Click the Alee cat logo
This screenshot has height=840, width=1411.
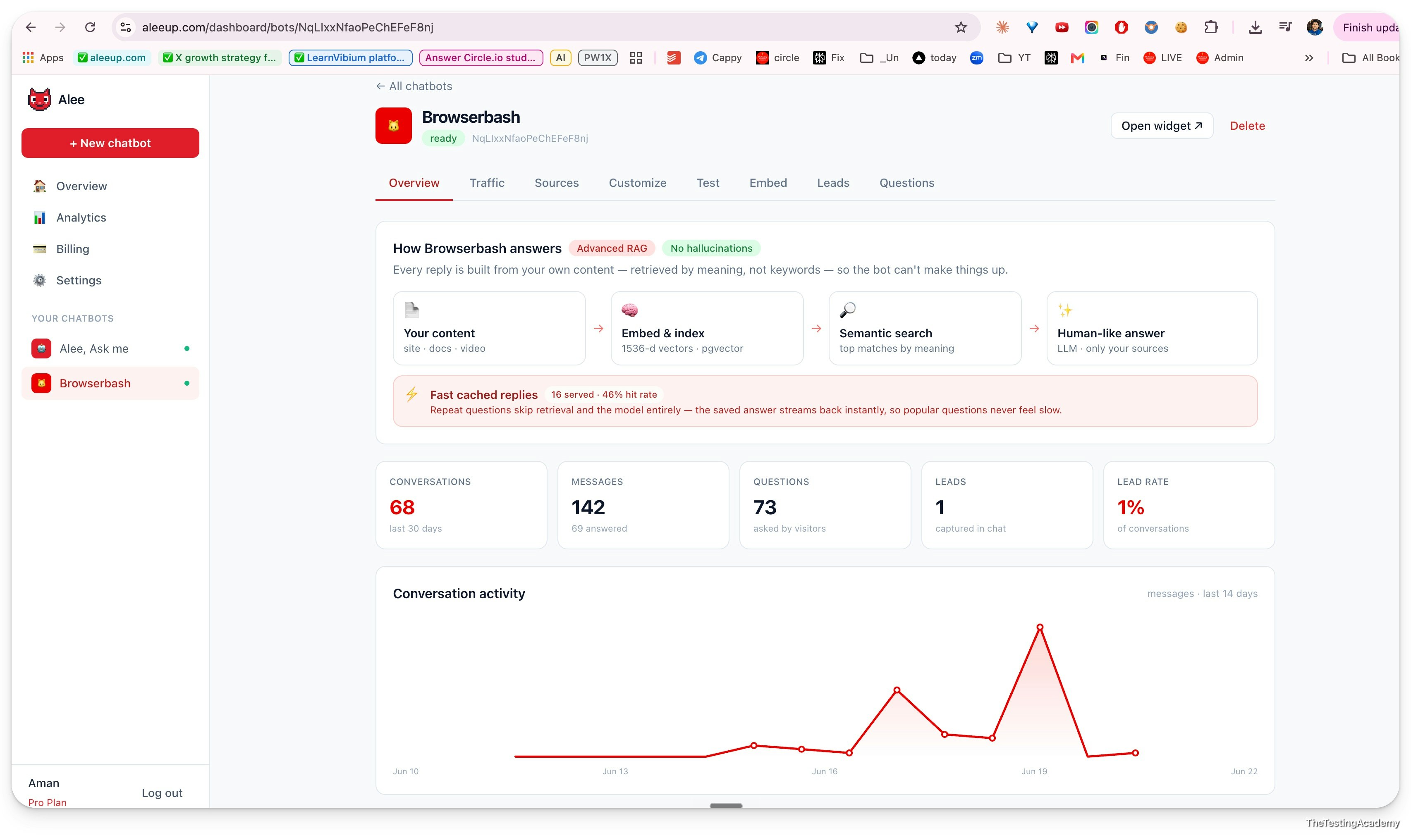40,100
